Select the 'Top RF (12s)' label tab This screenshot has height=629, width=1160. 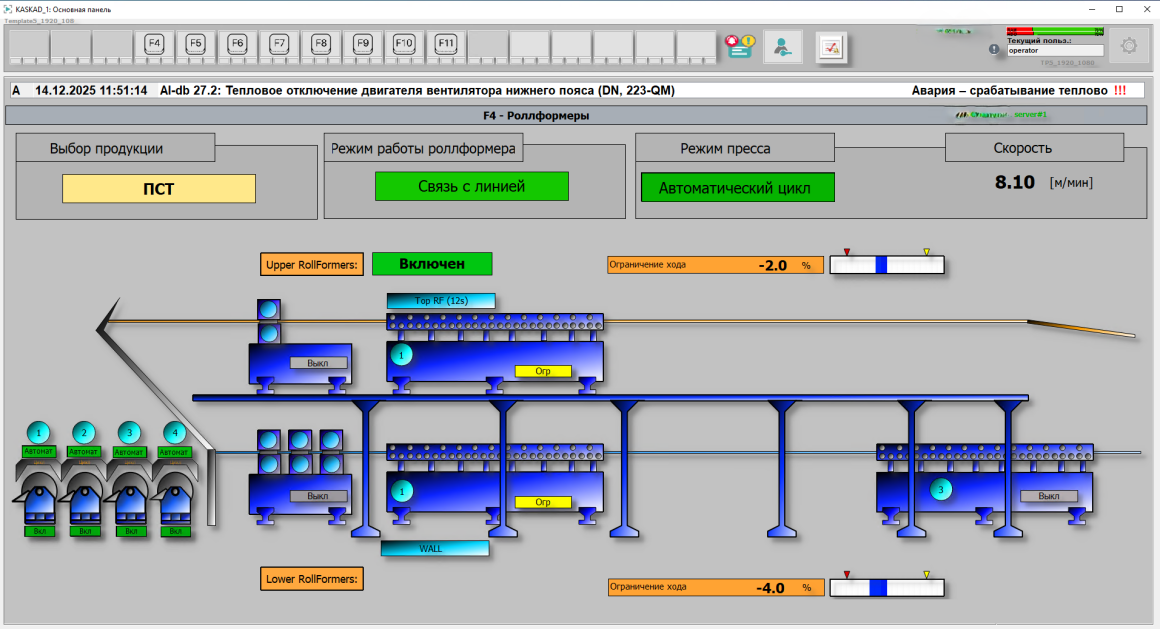tap(441, 300)
